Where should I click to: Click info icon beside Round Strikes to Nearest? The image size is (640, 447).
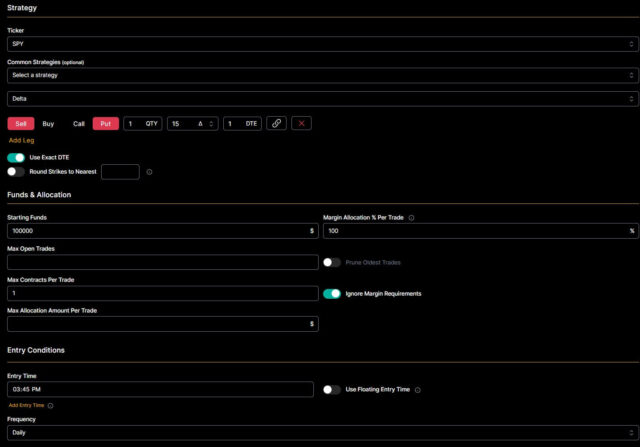[x=149, y=172]
